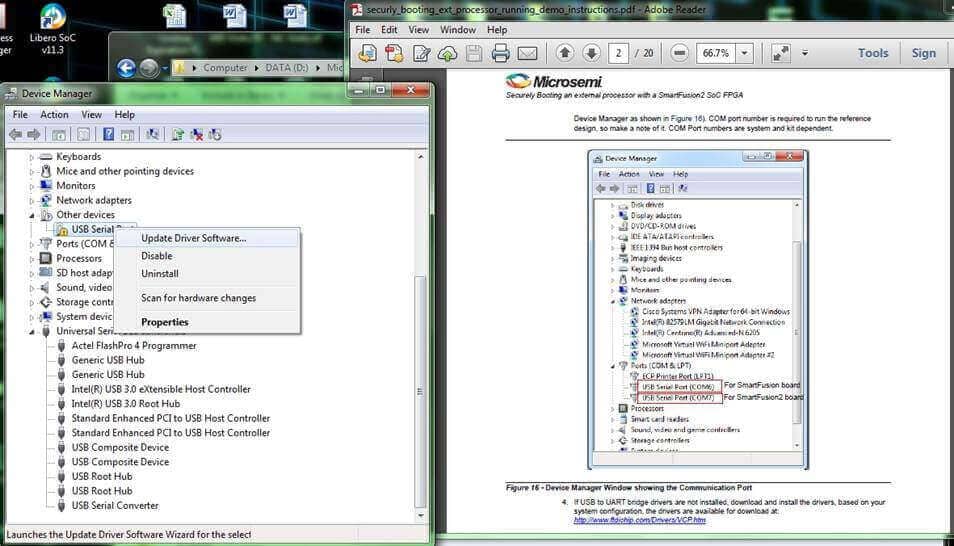Open the Sign pane in Adobe Reader

[923, 53]
